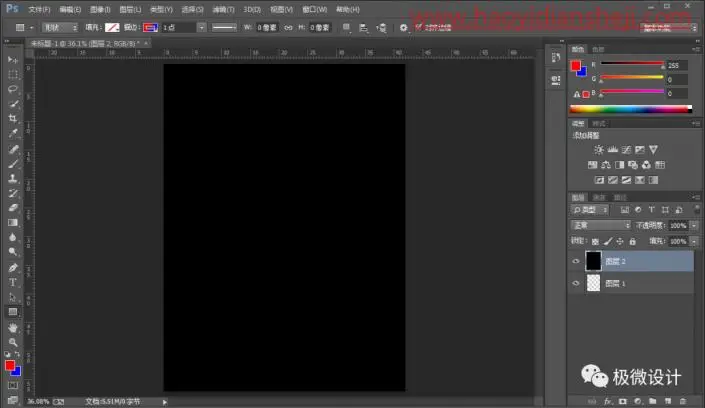The width and height of the screenshot is (705, 408).
Task: Add a Curves adjustment
Action: click(x=626, y=150)
